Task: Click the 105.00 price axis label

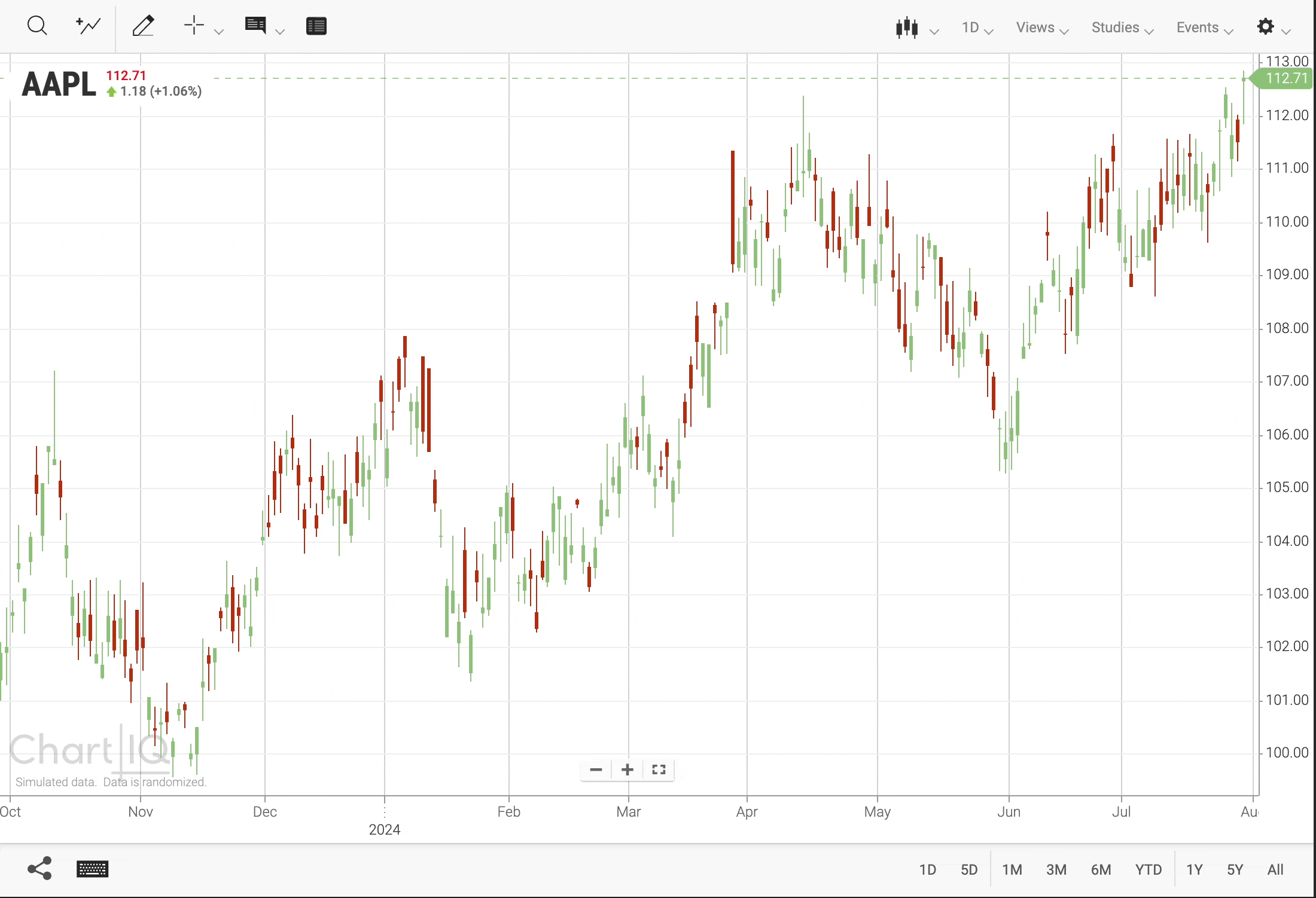Action: click(1287, 487)
